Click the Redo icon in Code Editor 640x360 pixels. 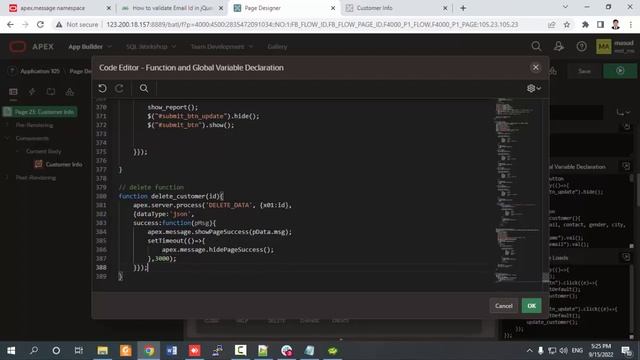[119, 88]
